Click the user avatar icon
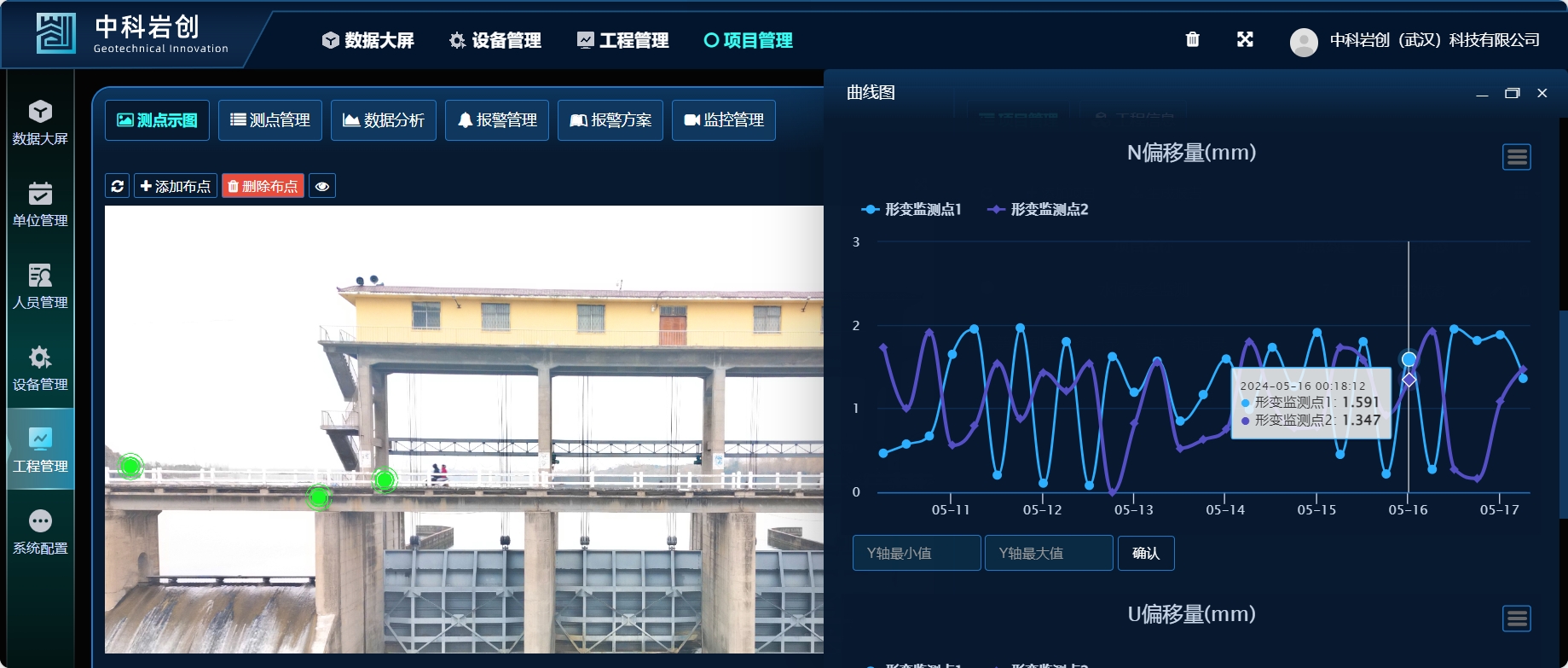The height and width of the screenshot is (668, 1568). tap(1304, 42)
